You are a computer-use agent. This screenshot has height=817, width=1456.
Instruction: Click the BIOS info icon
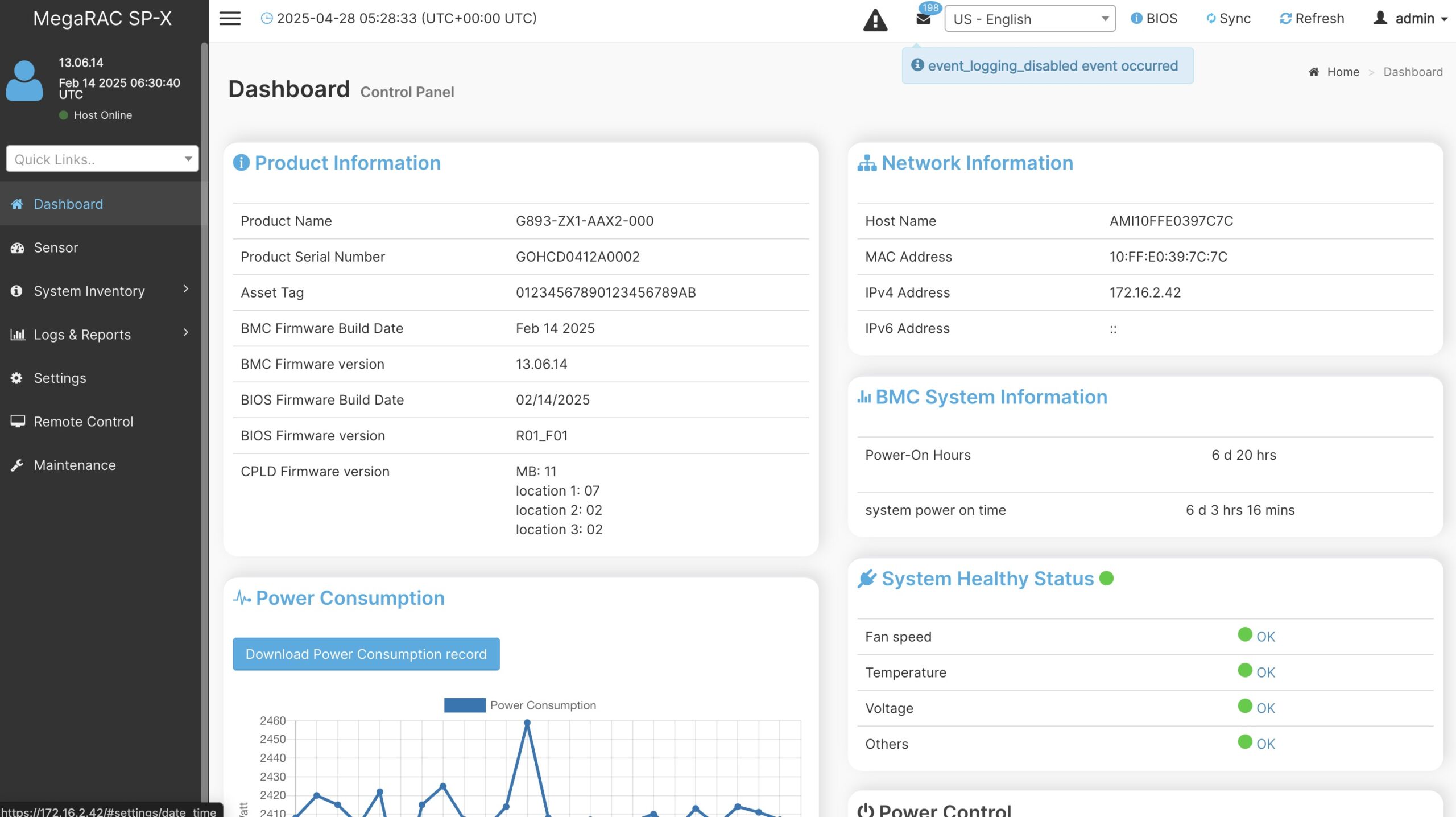tap(1136, 19)
